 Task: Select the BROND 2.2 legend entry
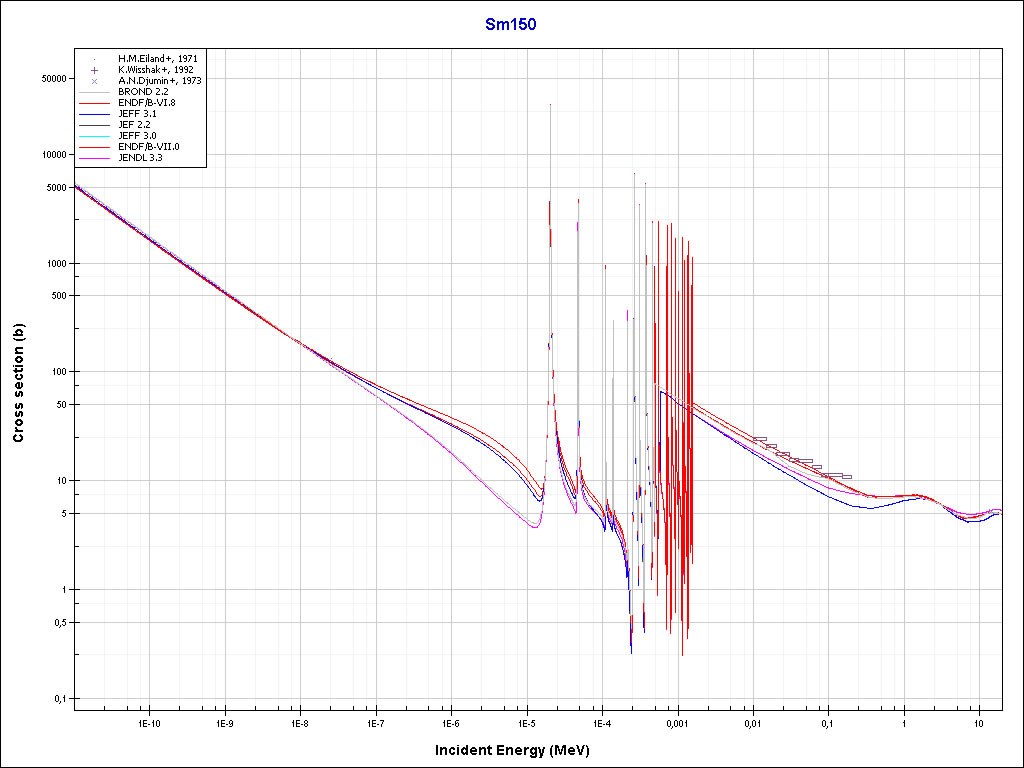(141, 92)
